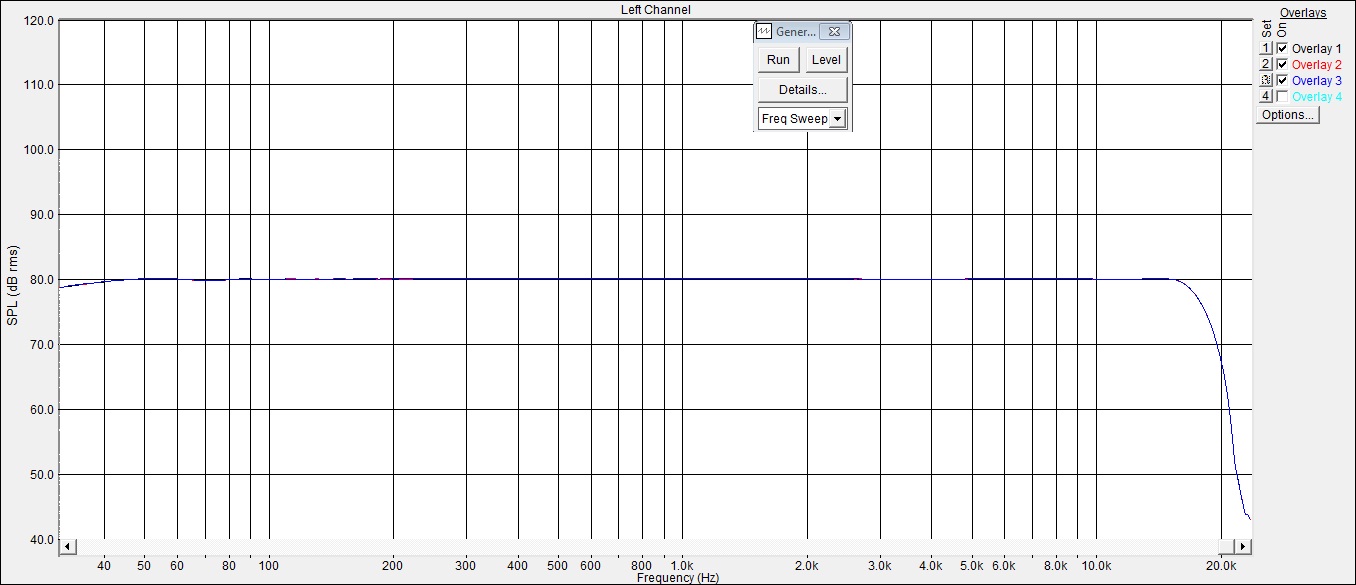1356x585 pixels.
Task: Open the Freq Sweep dropdown arrow
Action: tap(837, 119)
